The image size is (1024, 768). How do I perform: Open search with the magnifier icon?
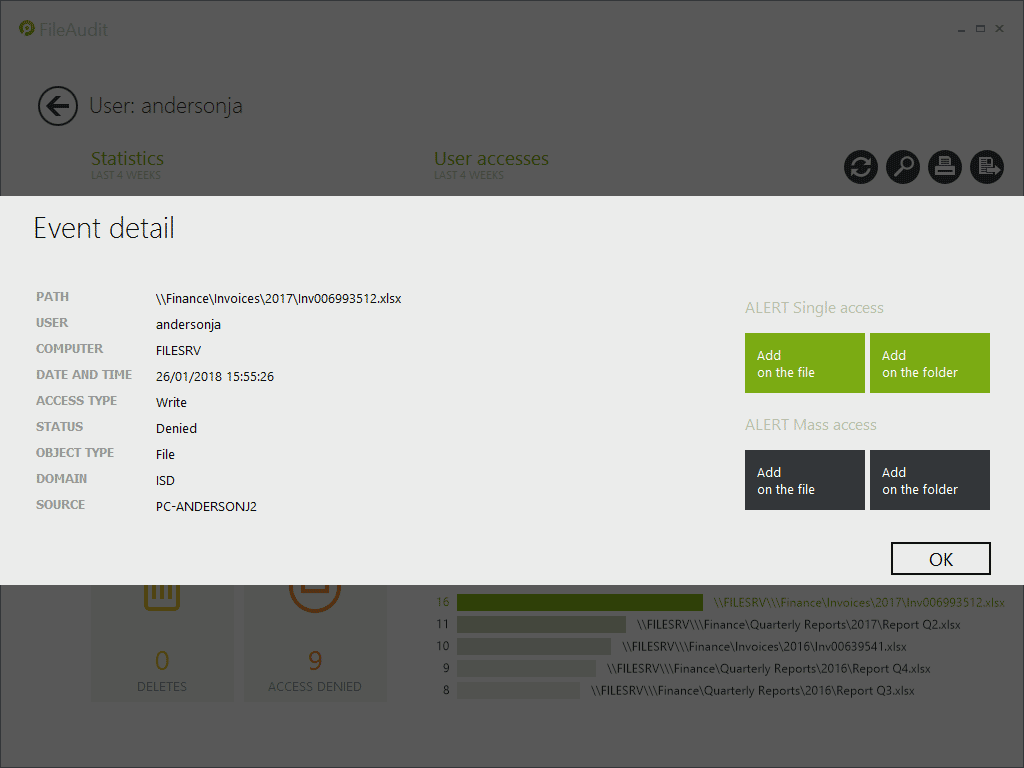tap(903, 167)
